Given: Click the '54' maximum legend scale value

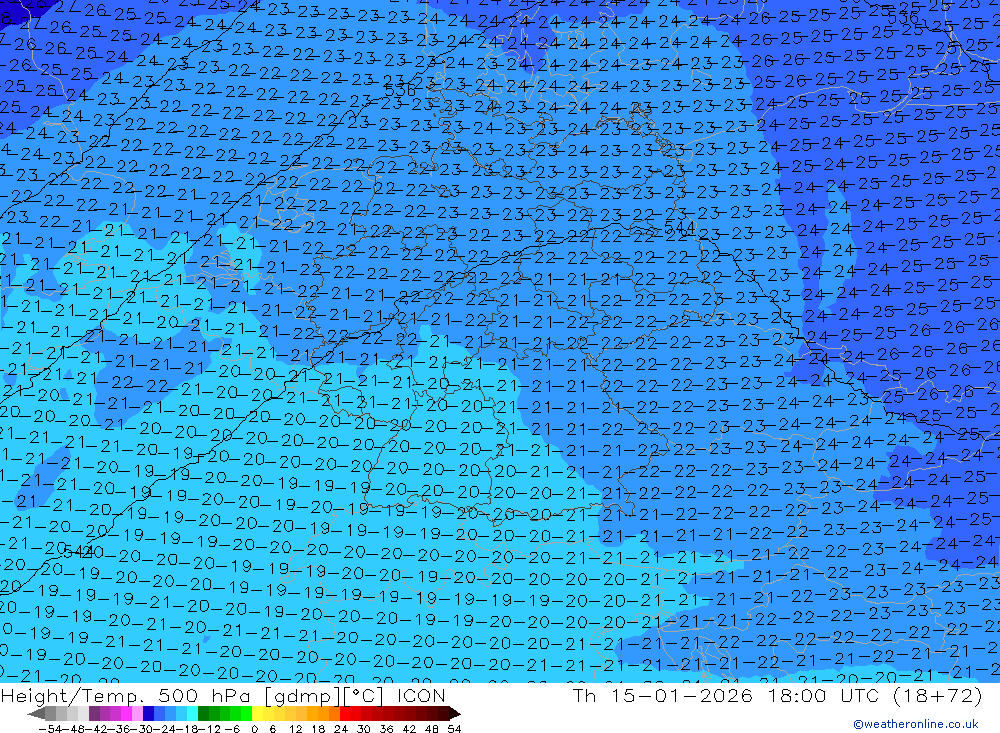Looking at the screenshot, I should pyautogui.click(x=454, y=729).
